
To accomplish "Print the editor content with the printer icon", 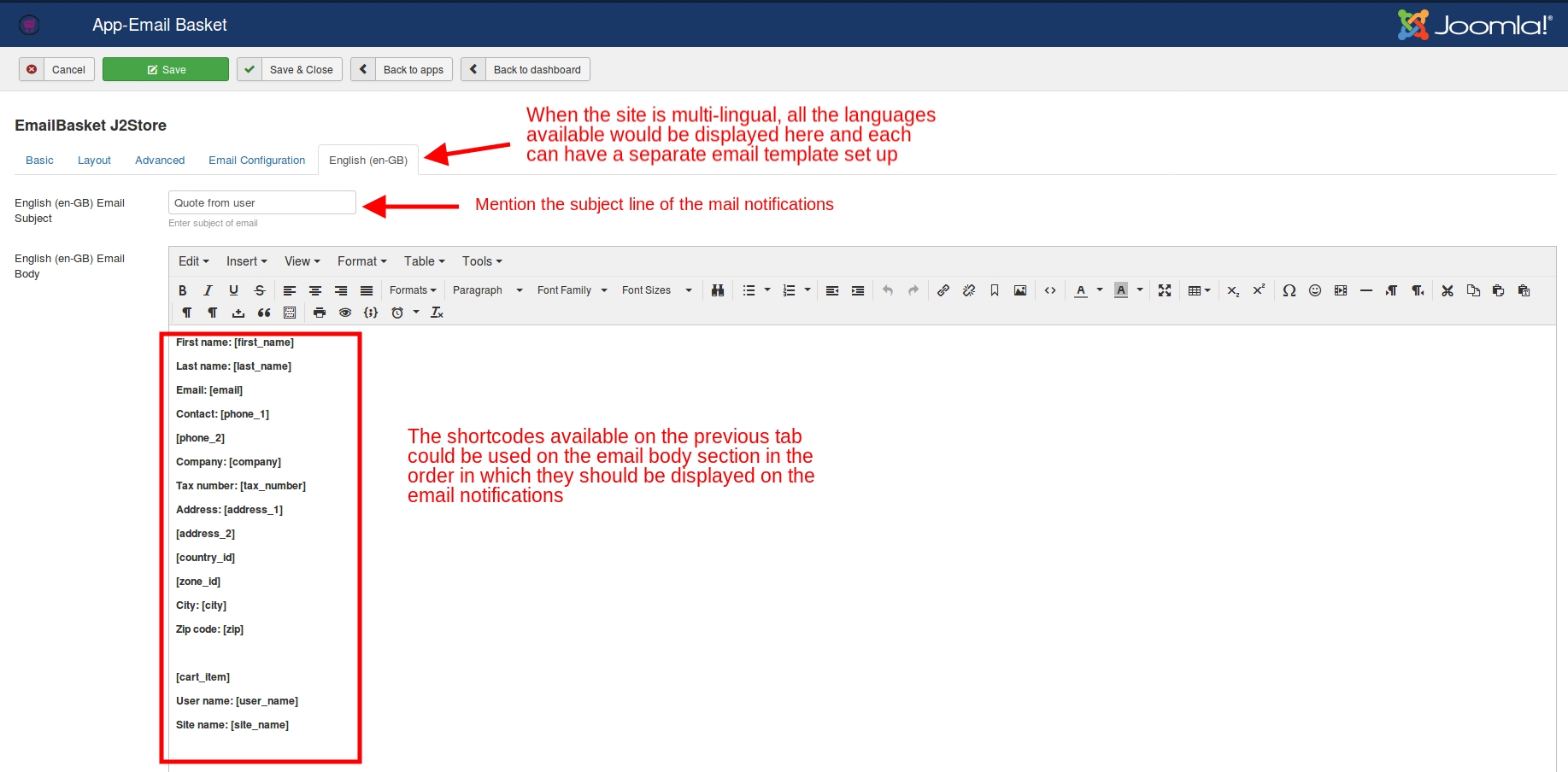I will (x=320, y=313).
